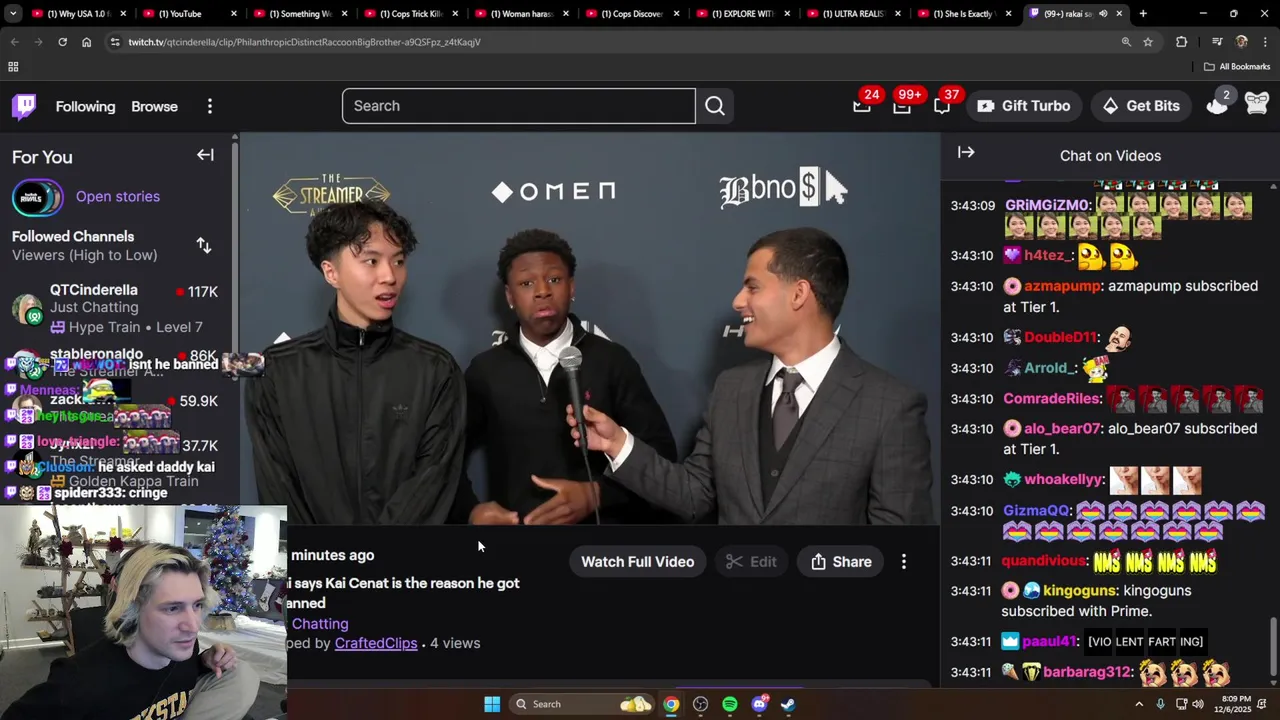This screenshot has width=1280, height=720.
Task: Click the Get Bits button
Action: (1141, 106)
